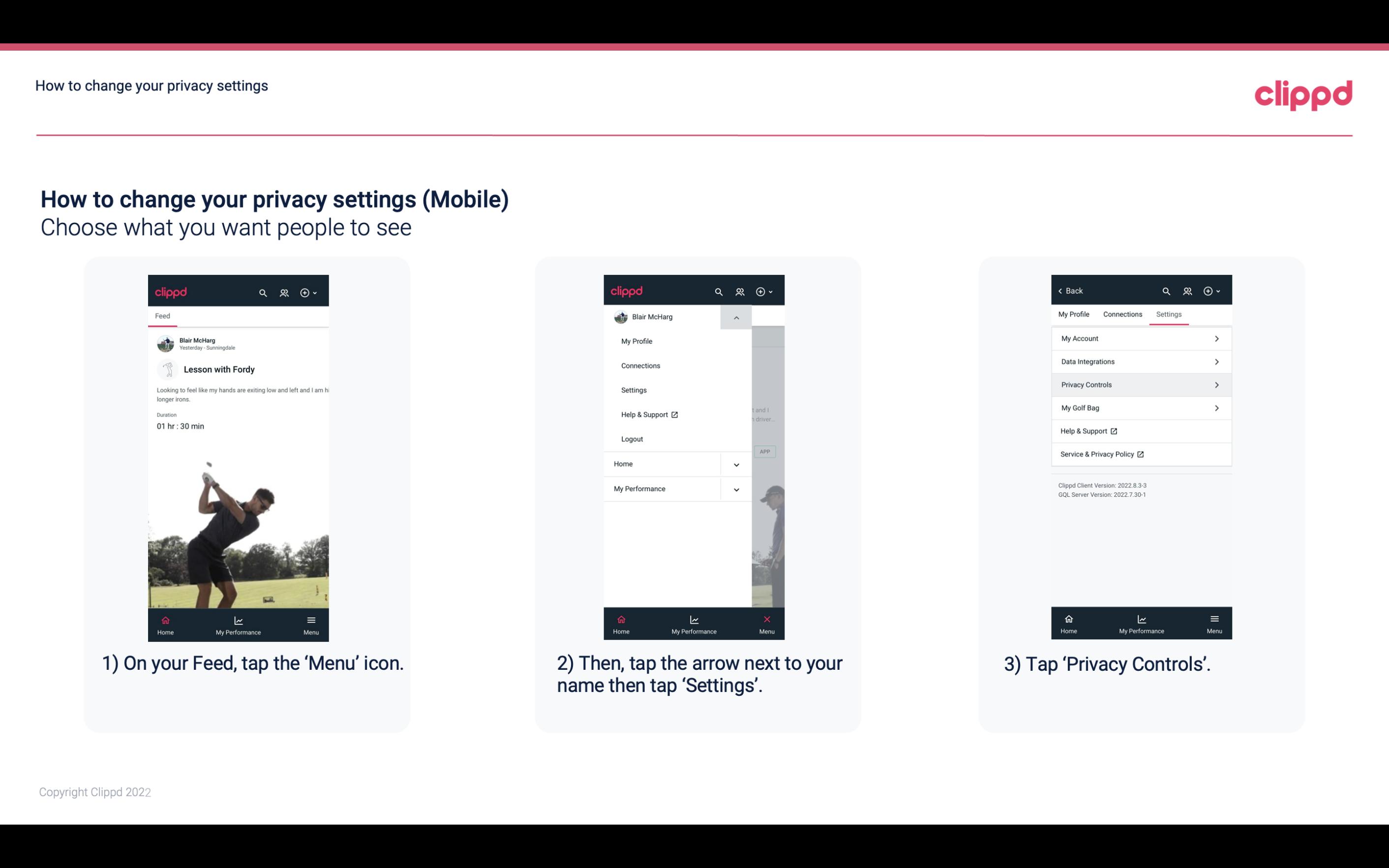Toggle the My Profile tab in settings
The height and width of the screenshot is (868, 1389).
pyautogui.click(x=1074, y=314)
